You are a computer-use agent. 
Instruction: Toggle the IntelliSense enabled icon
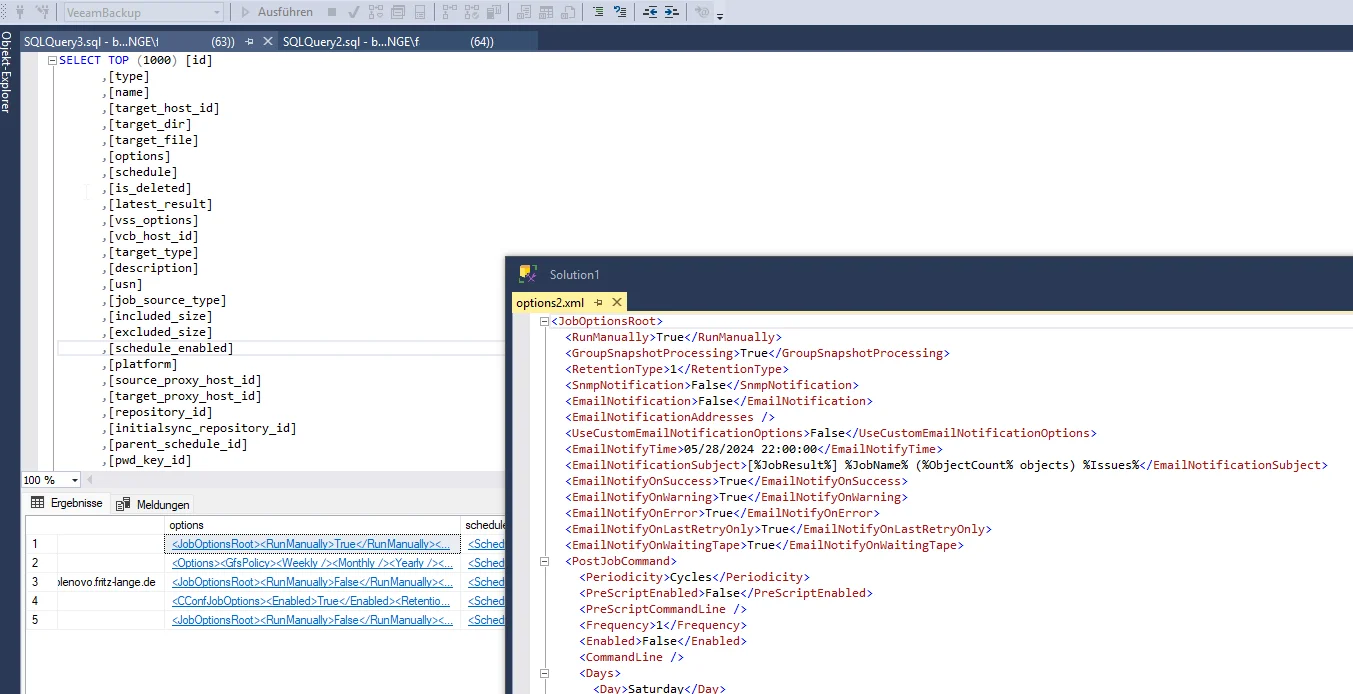click(420, 12)
